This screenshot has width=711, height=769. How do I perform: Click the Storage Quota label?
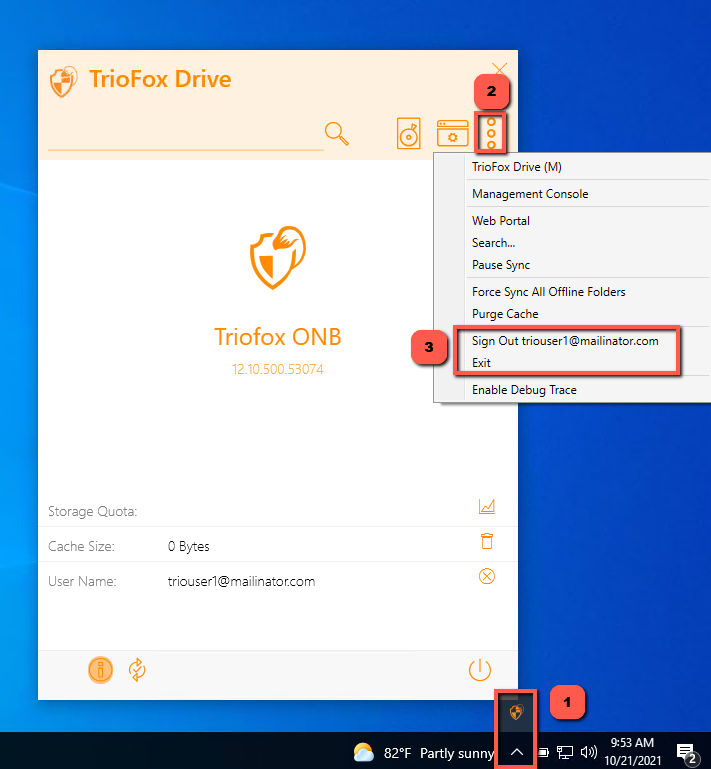click(93, 512)
